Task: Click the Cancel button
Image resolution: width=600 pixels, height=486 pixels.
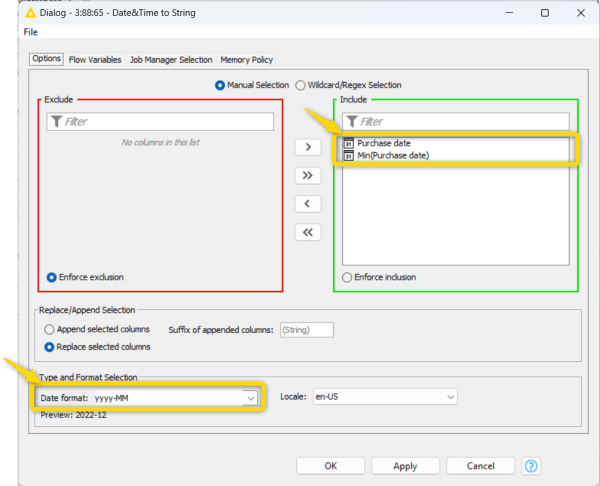Action: (x=480, y=466)
